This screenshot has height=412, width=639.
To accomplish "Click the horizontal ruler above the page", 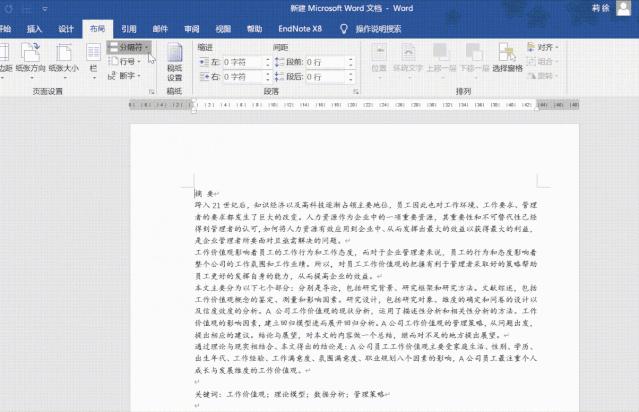I will 354,105.
